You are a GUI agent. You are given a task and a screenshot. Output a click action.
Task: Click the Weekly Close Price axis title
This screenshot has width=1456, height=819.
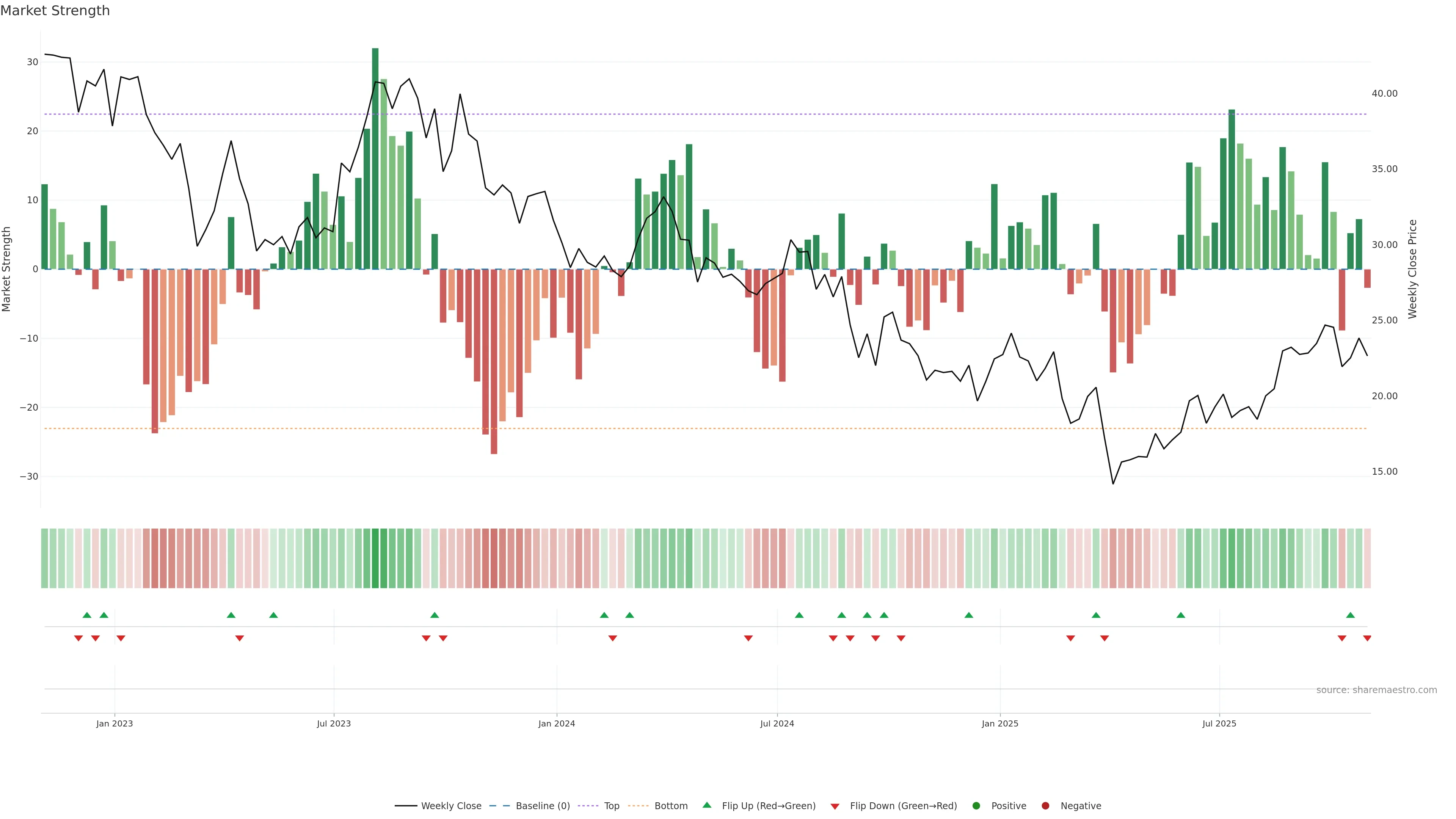pos(1412,269)
